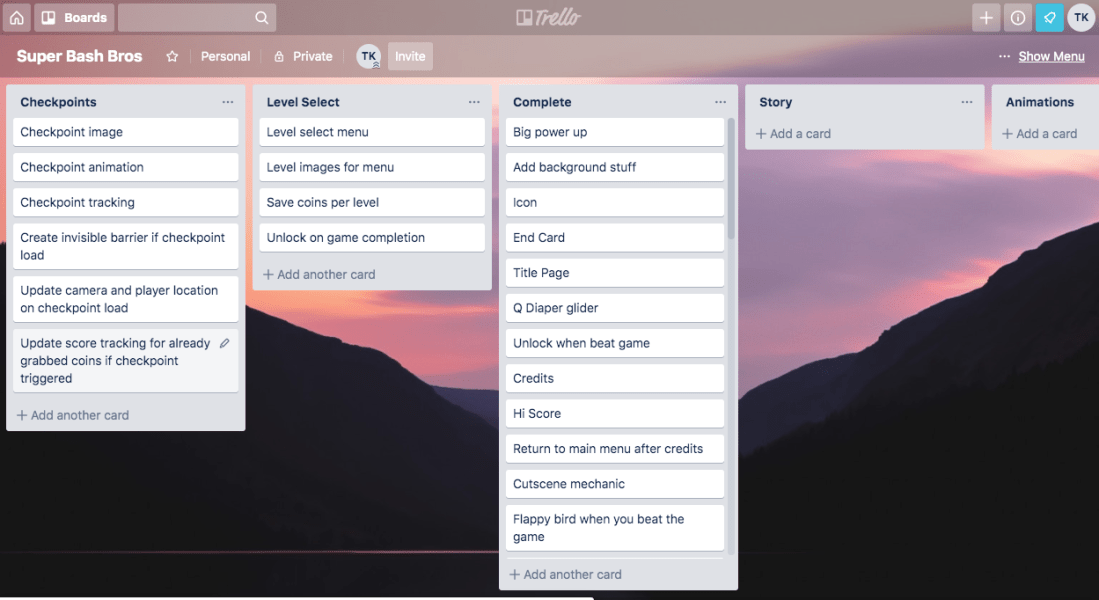Click the TK member avatar on the board
Image resolution: width=1099 pixels, height=600 pixels.
click(368, 56)
